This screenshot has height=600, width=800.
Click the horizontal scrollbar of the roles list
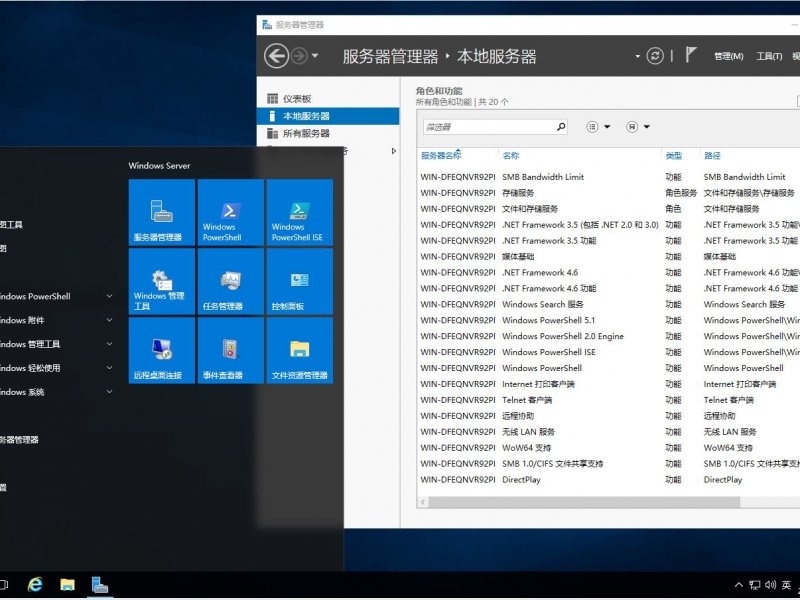[x=585, y=502]
